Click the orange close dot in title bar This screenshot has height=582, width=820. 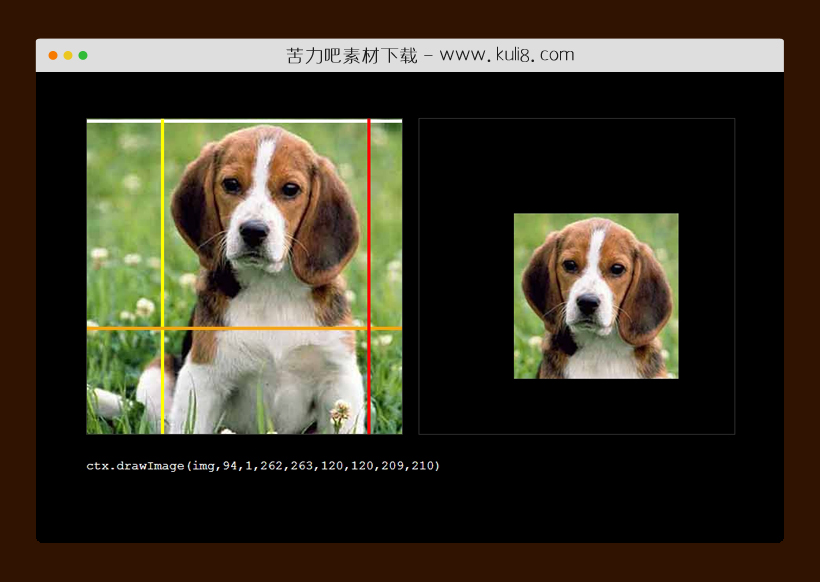point(53,55)
